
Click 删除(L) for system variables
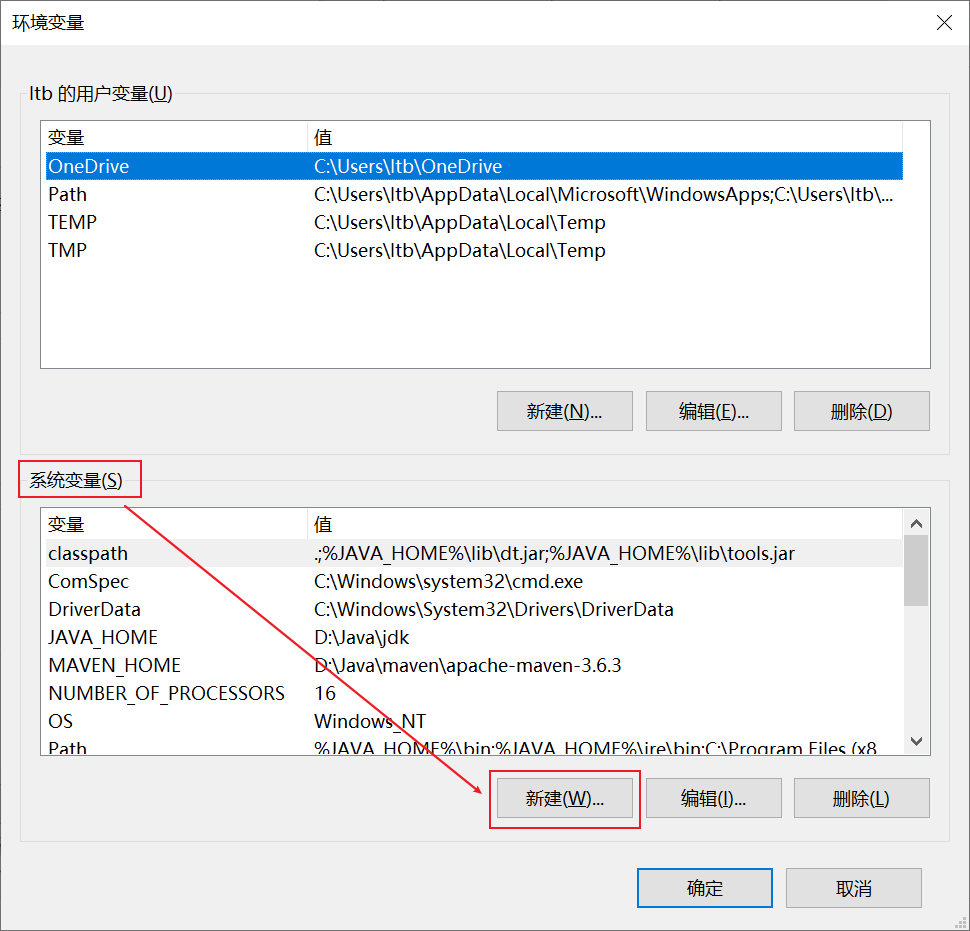861,798
